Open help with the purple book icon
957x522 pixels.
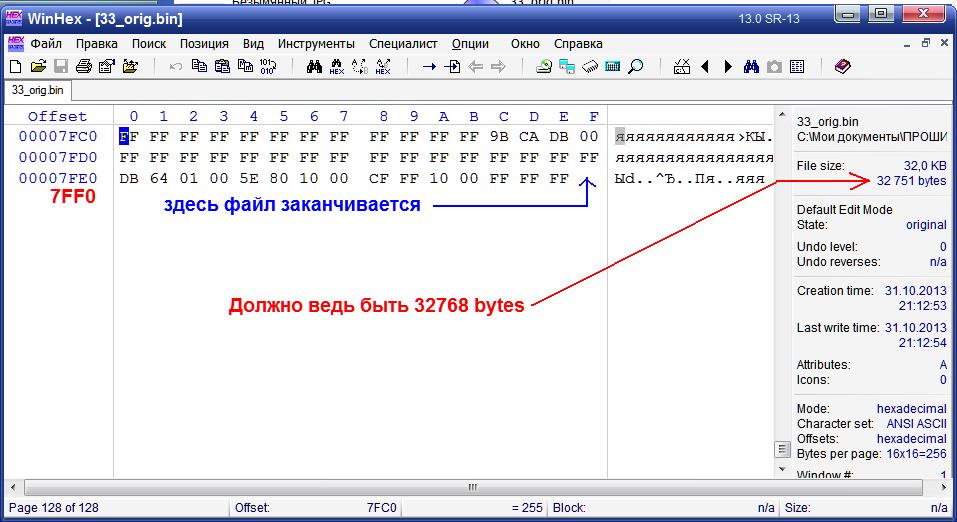coord(843,67)
